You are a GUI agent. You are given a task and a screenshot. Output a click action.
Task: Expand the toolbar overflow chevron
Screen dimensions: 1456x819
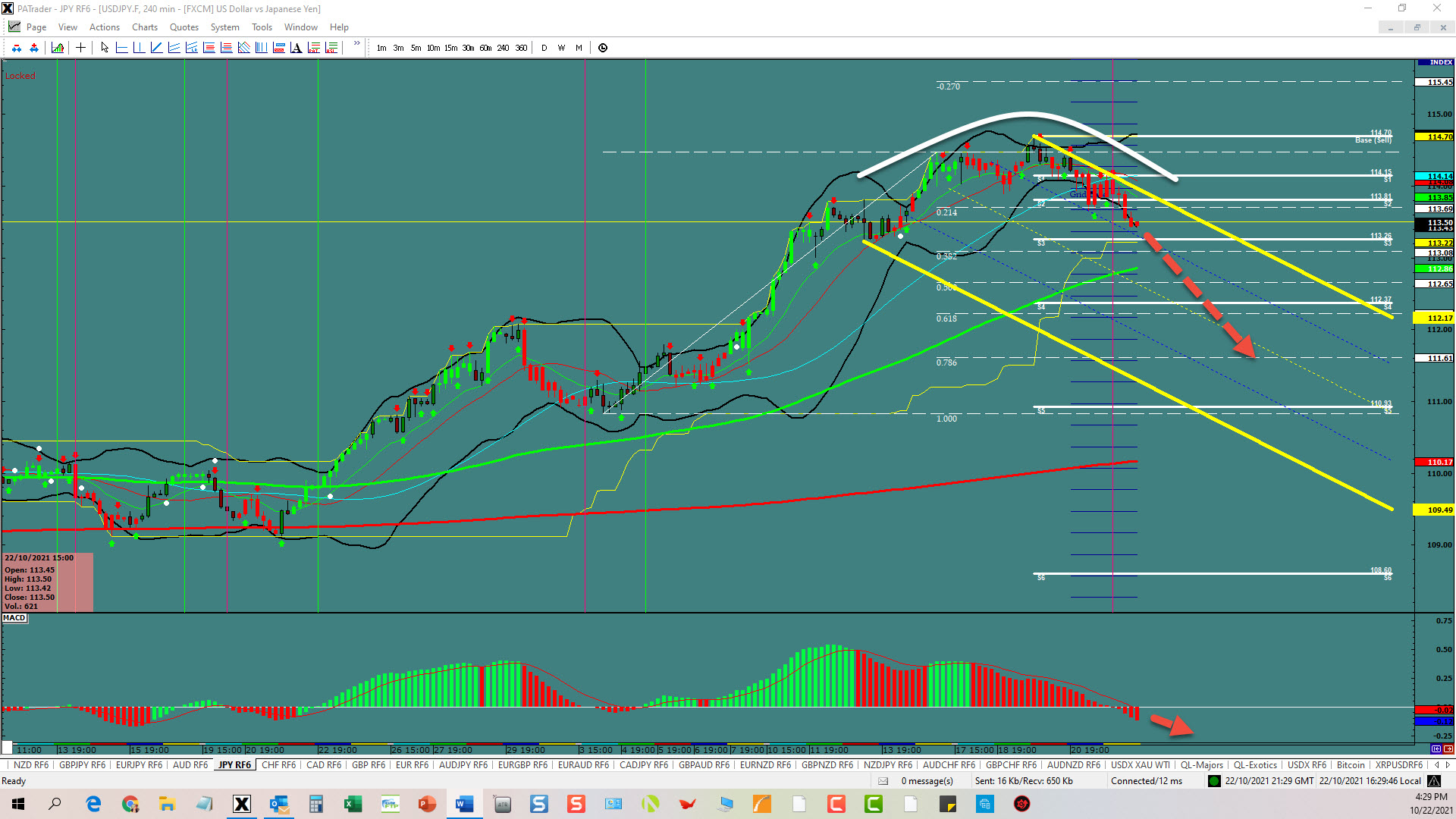coord(357,43)
